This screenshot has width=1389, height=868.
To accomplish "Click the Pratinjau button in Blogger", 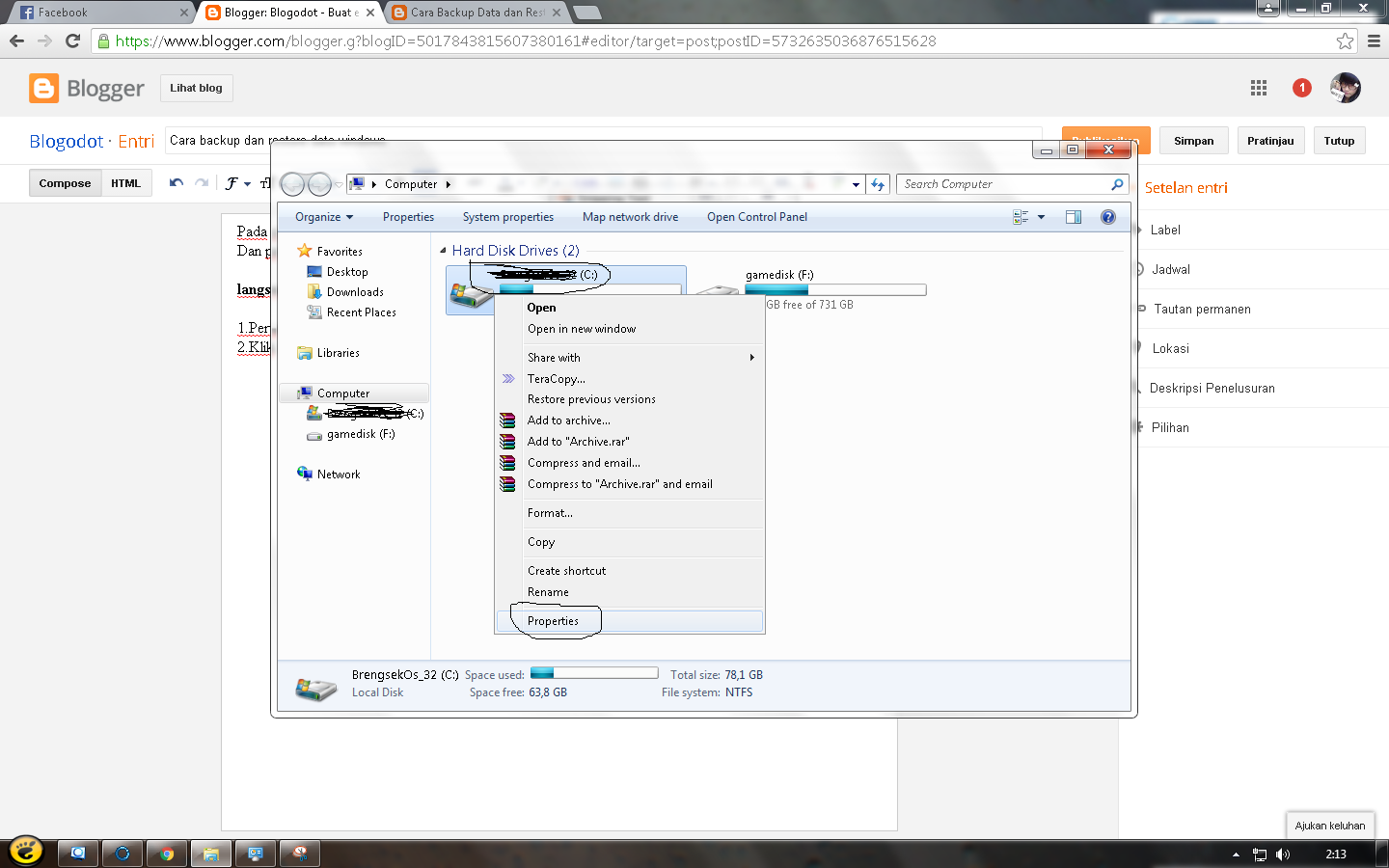I will pos(1270,141).
